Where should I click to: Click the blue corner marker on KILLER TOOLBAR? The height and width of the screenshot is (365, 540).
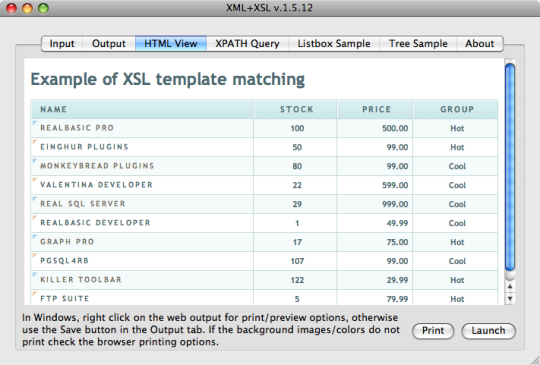34,274
